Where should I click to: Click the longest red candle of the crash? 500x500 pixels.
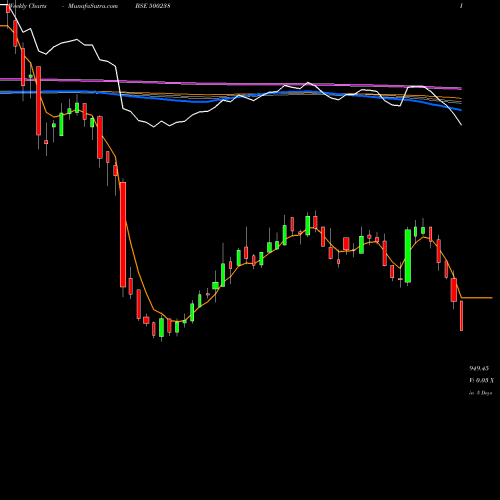coord(123,234)
